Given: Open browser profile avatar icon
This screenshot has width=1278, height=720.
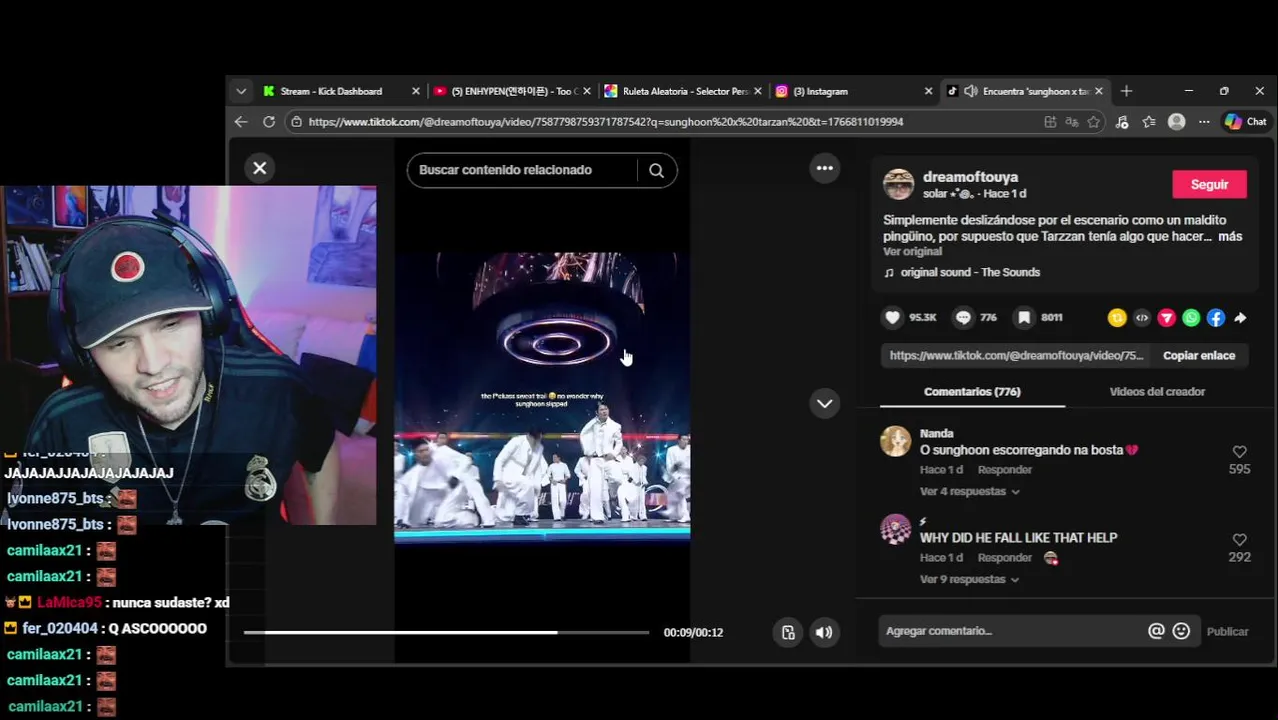Looking at the screenshot, I should [x=1177, y=122].
